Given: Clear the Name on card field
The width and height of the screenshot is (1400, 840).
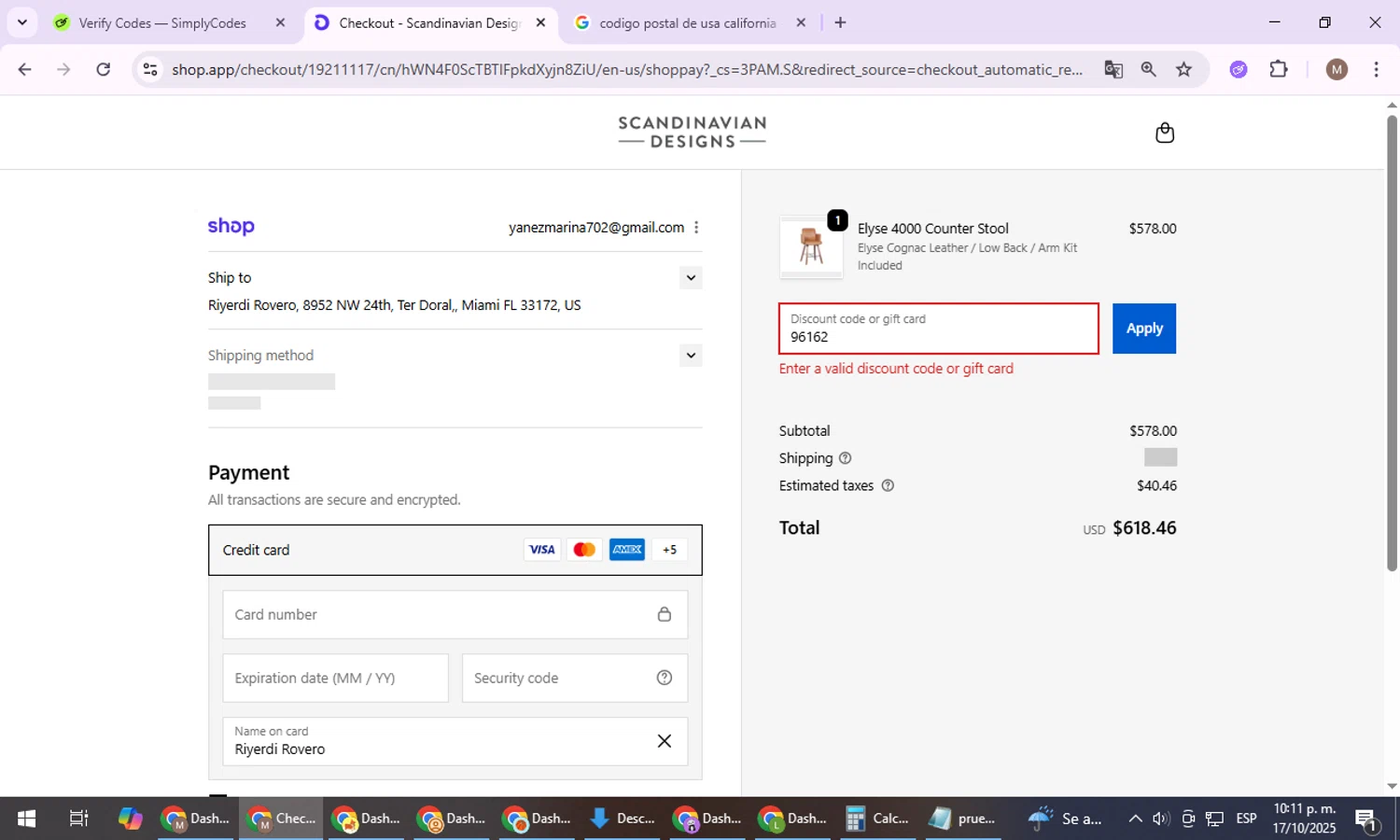Looking at the screenshot, I should coord(665,741).
